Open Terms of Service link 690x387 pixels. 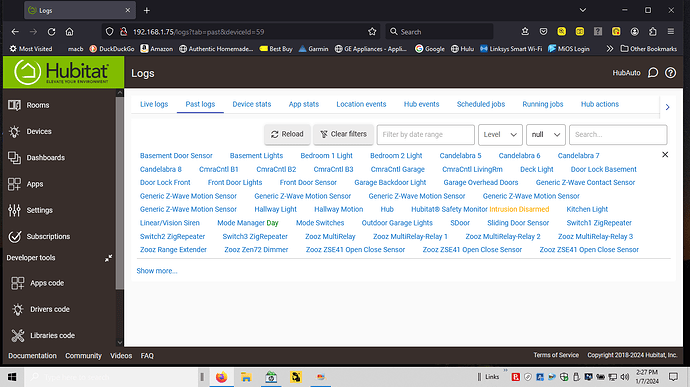(x=556, y=355)
